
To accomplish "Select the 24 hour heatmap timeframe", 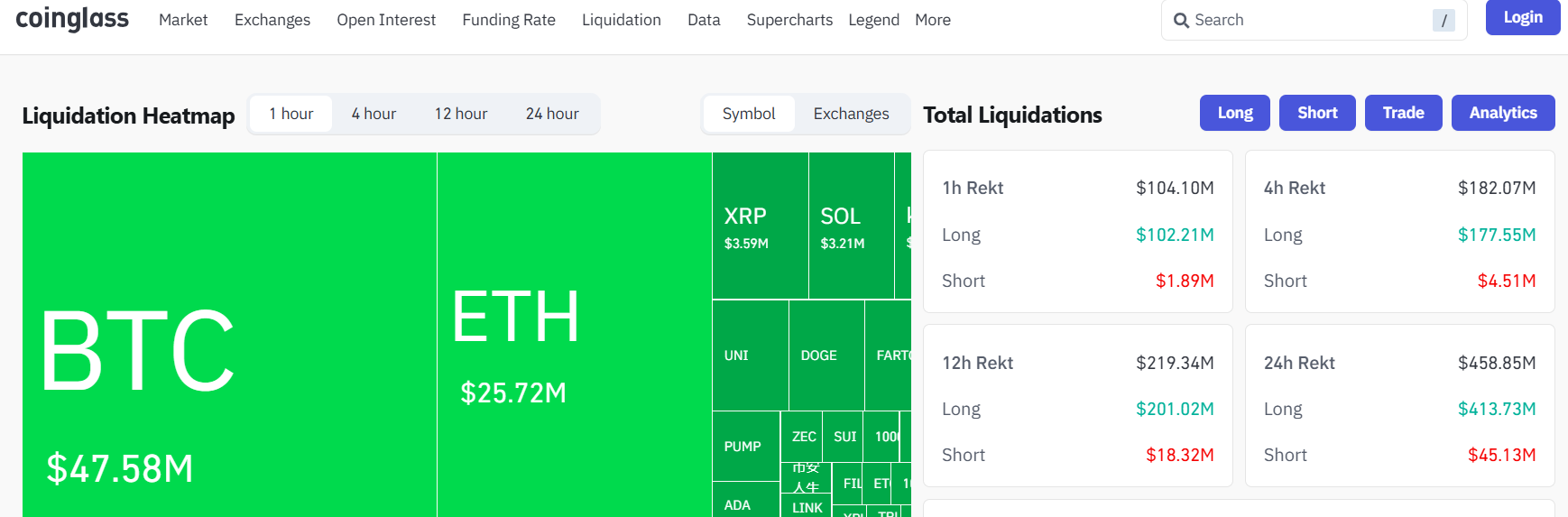I will 552,114.
